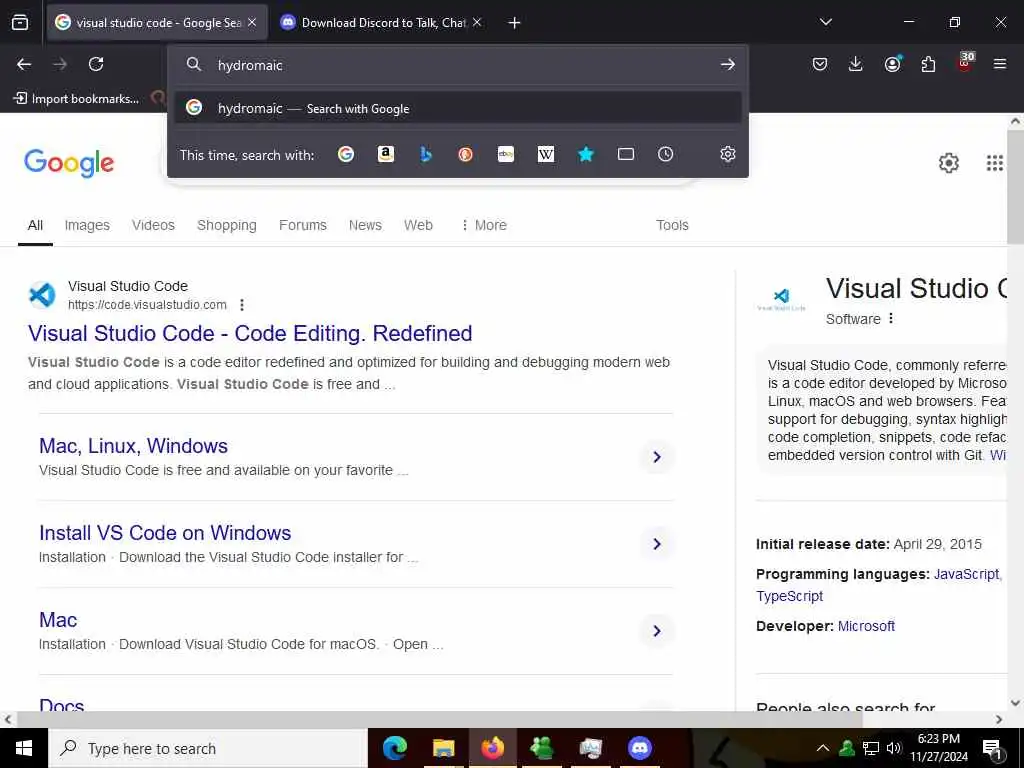
Task: Select the Shopping search tab
Action: [227, 225]
